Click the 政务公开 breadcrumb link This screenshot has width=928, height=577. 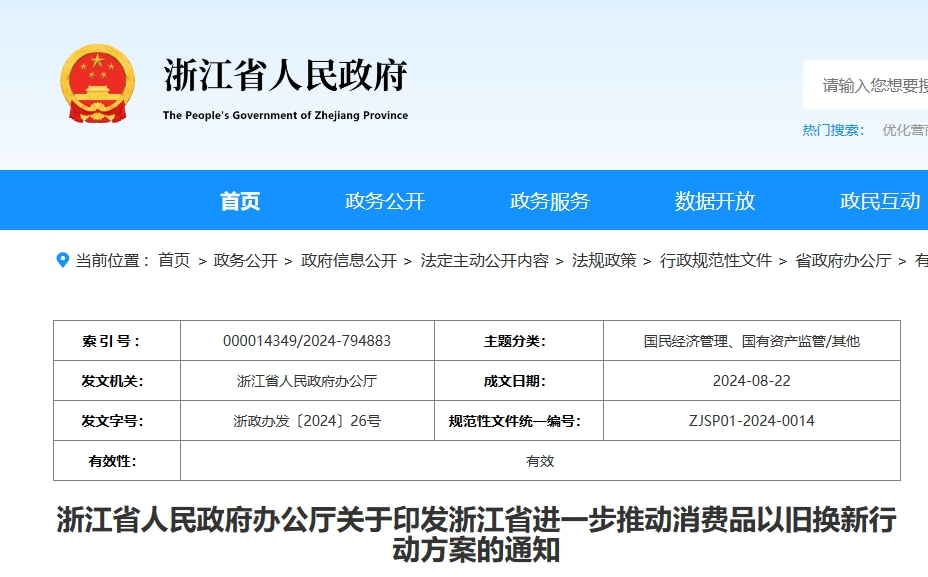pos(245,260)
